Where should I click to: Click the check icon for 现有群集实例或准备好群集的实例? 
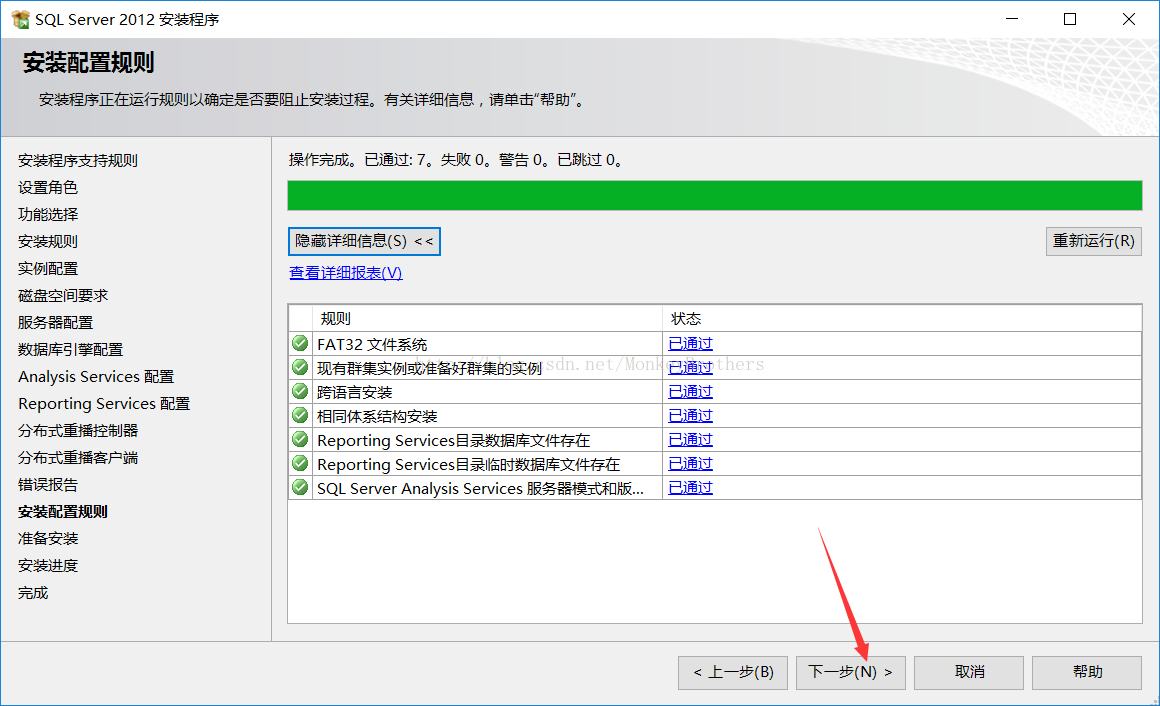(x=300, y=367)
